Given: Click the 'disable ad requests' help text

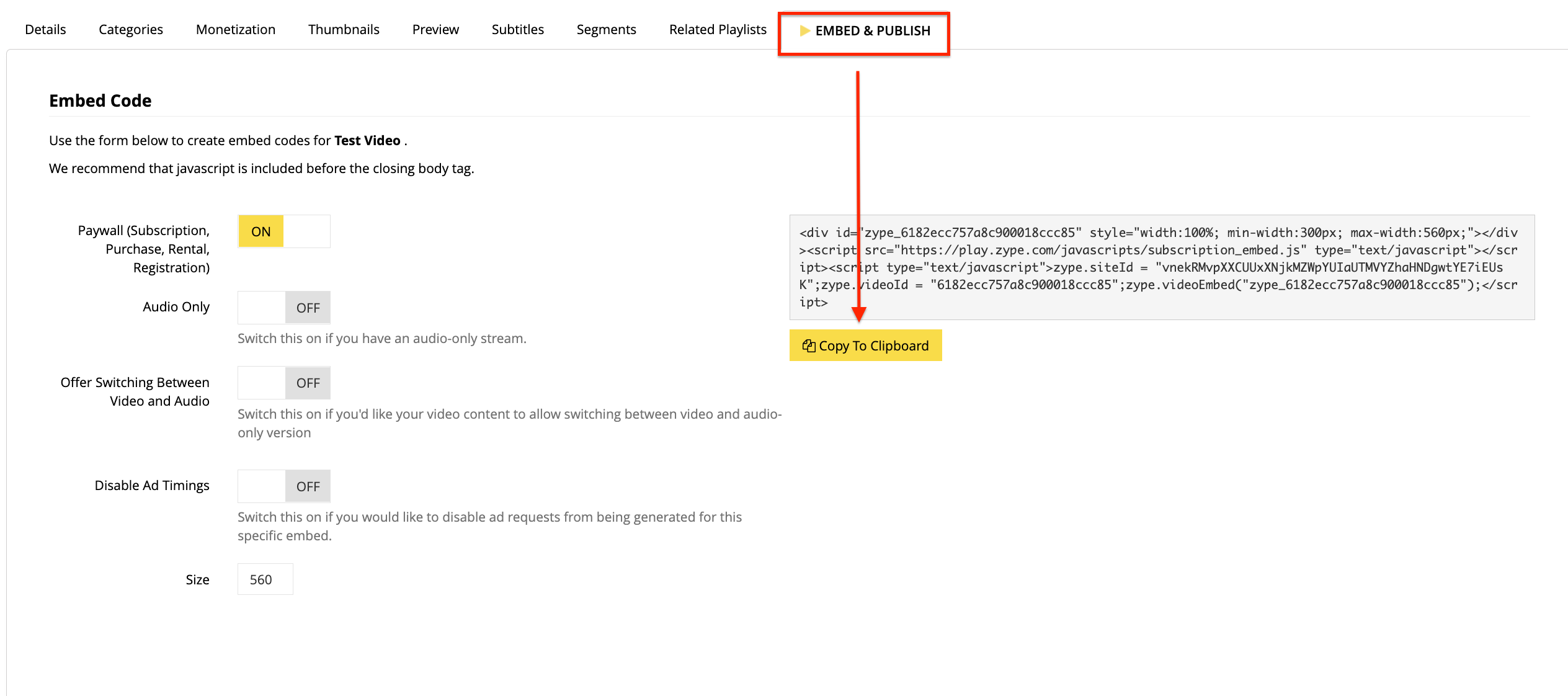Looking at the screenshot, I should pyautogui.click(x=489, y=526).
